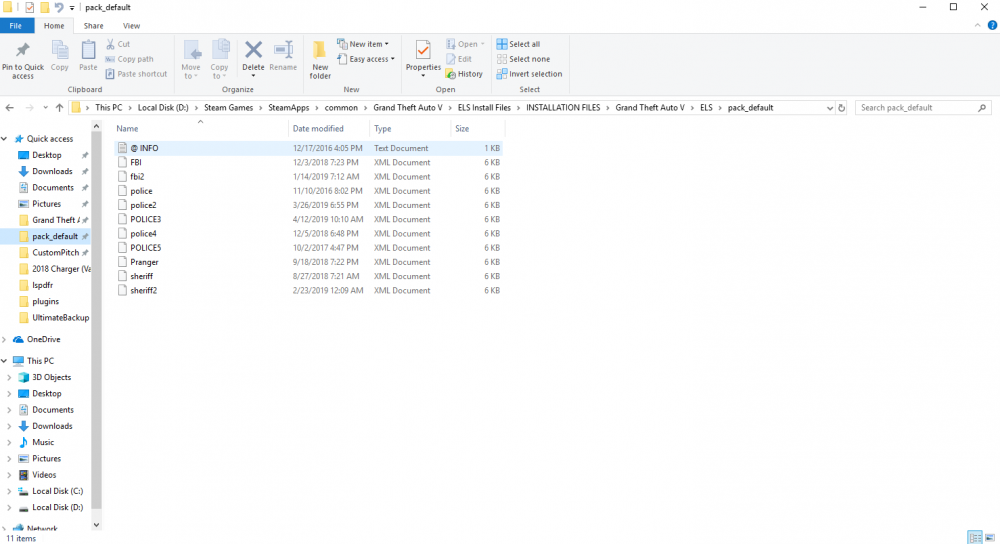Select the POLICE3 file

(x=309, y=219)
